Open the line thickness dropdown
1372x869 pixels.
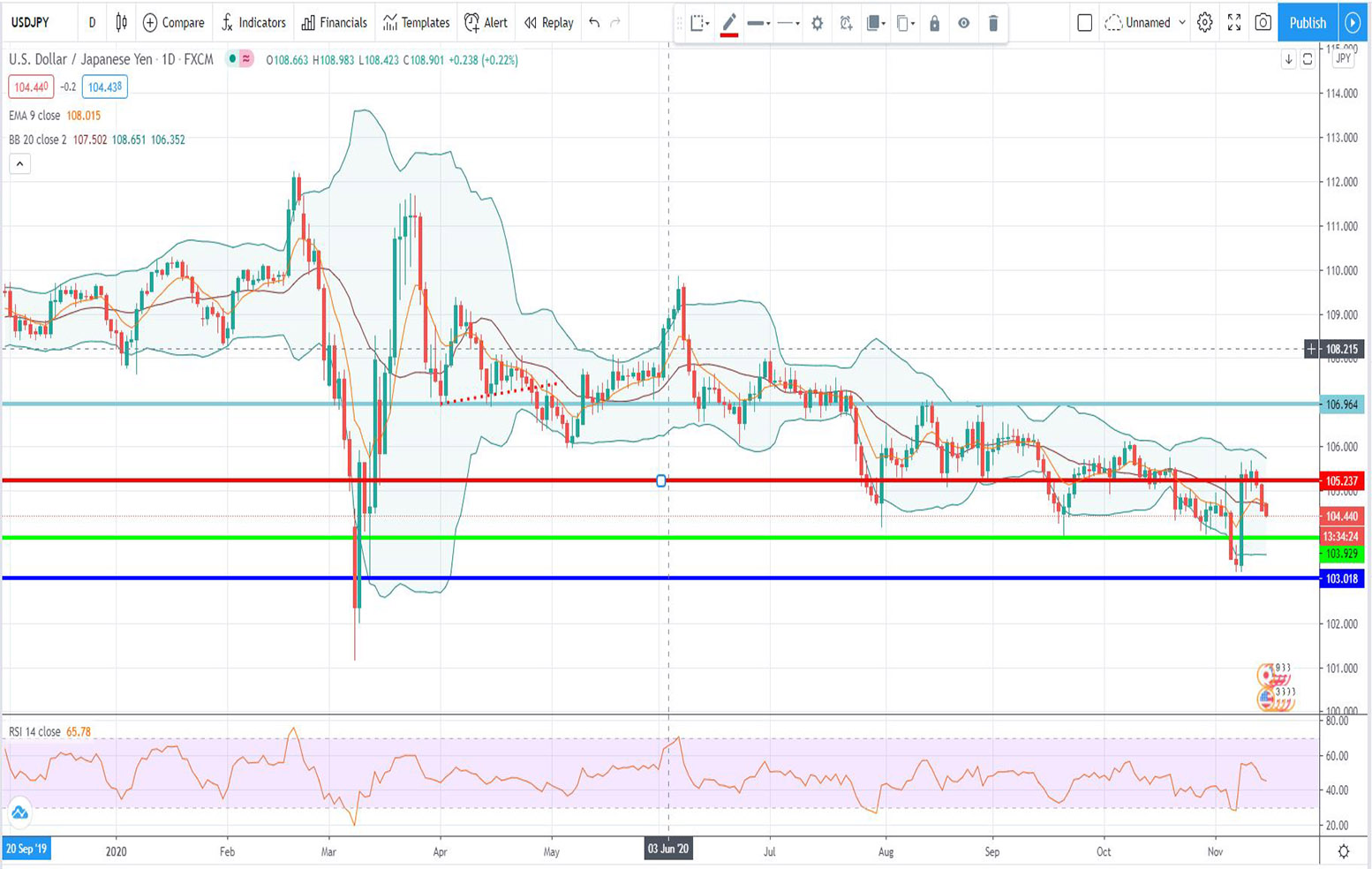coord(758,23)
